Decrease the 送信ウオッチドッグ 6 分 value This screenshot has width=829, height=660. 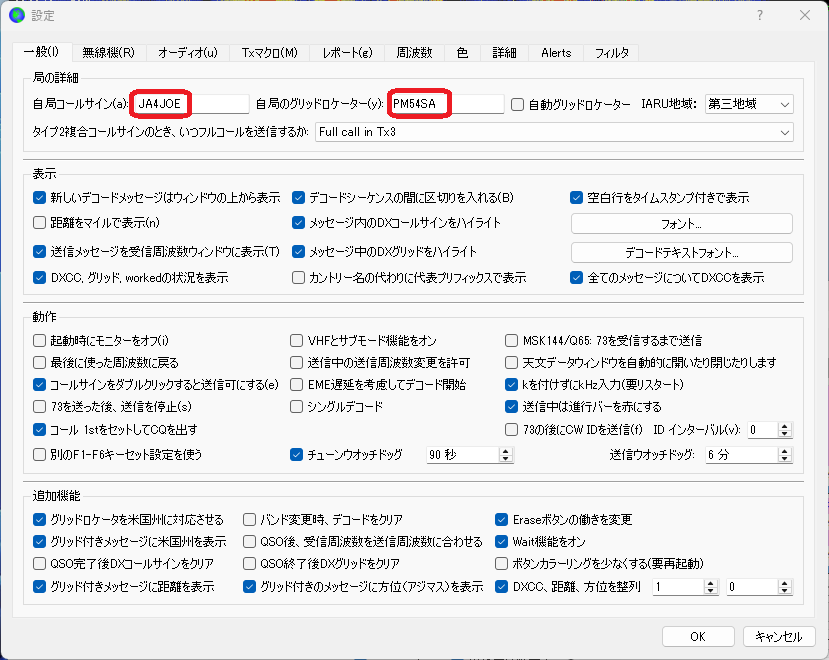point(785,458)
